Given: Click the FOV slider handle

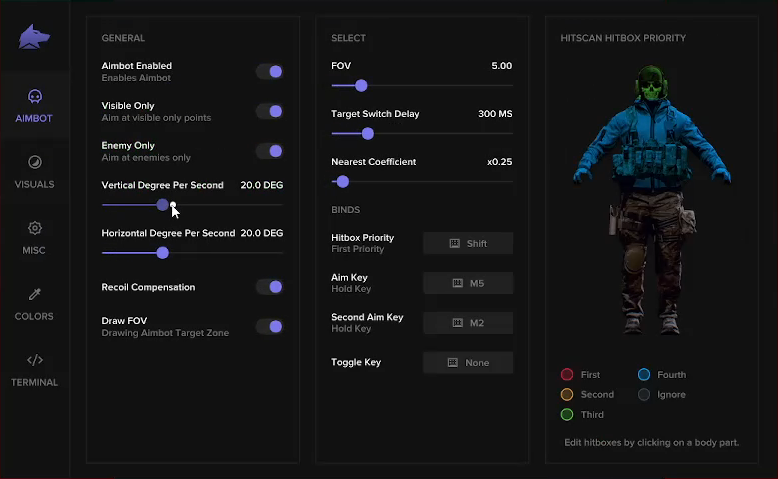Looking at the screenshot, I should (x=361, y=85).
